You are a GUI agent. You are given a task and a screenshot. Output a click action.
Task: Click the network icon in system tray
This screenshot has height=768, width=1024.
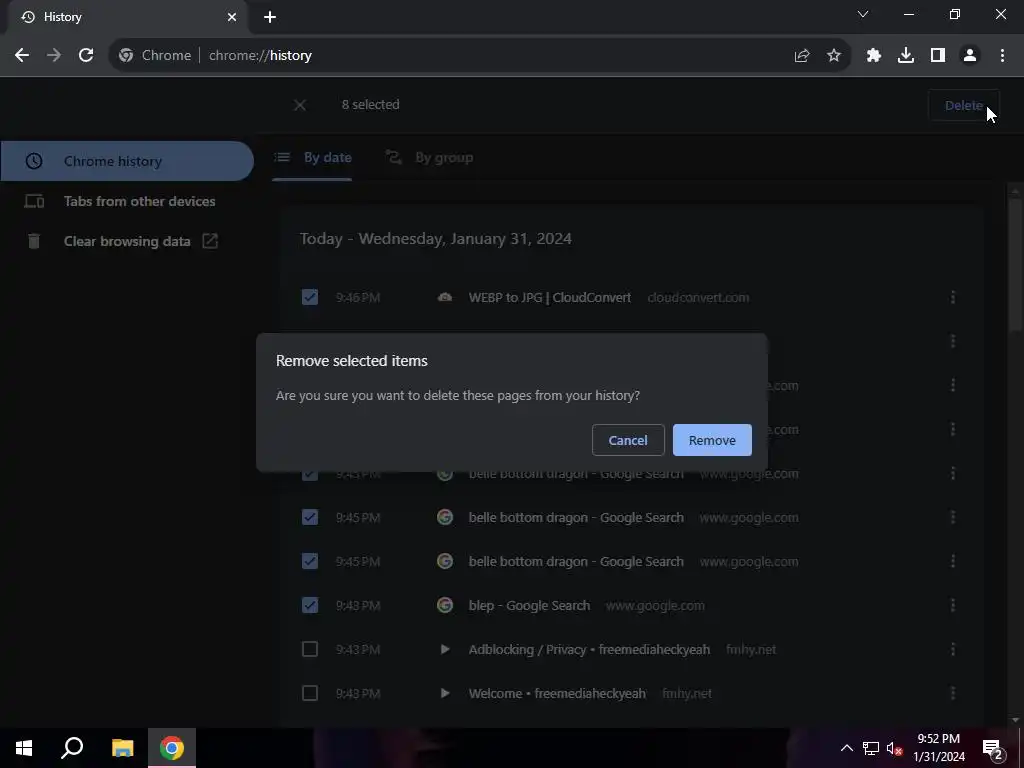[871, 748]
